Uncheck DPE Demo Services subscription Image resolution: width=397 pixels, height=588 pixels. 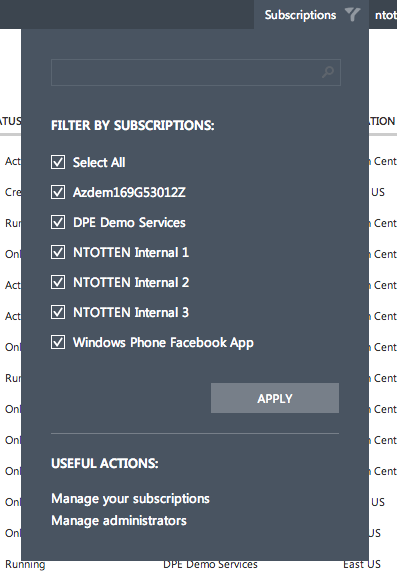58,222
